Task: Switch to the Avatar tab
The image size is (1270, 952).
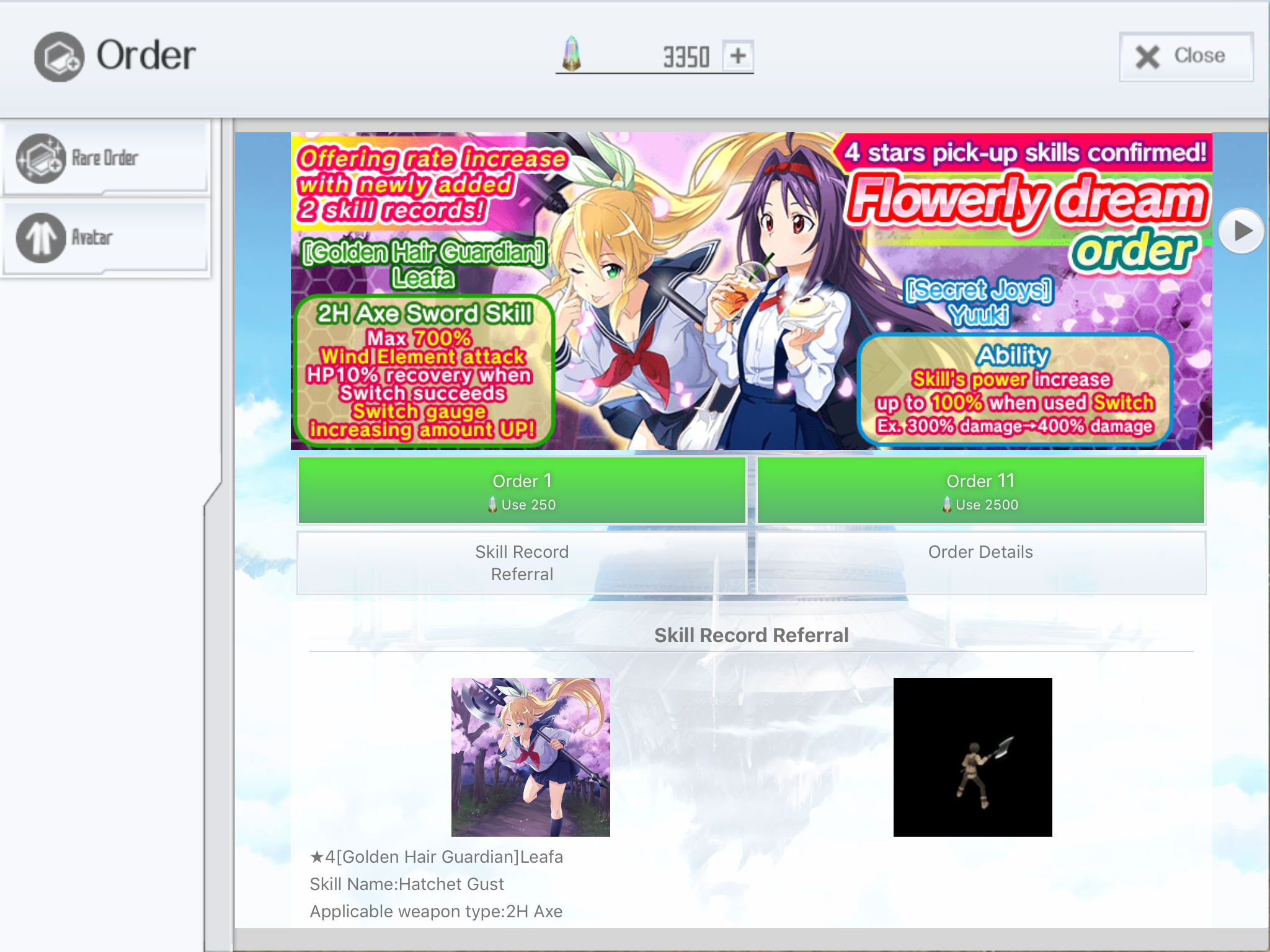Action: pyautogui.click(x=105, y=238)
